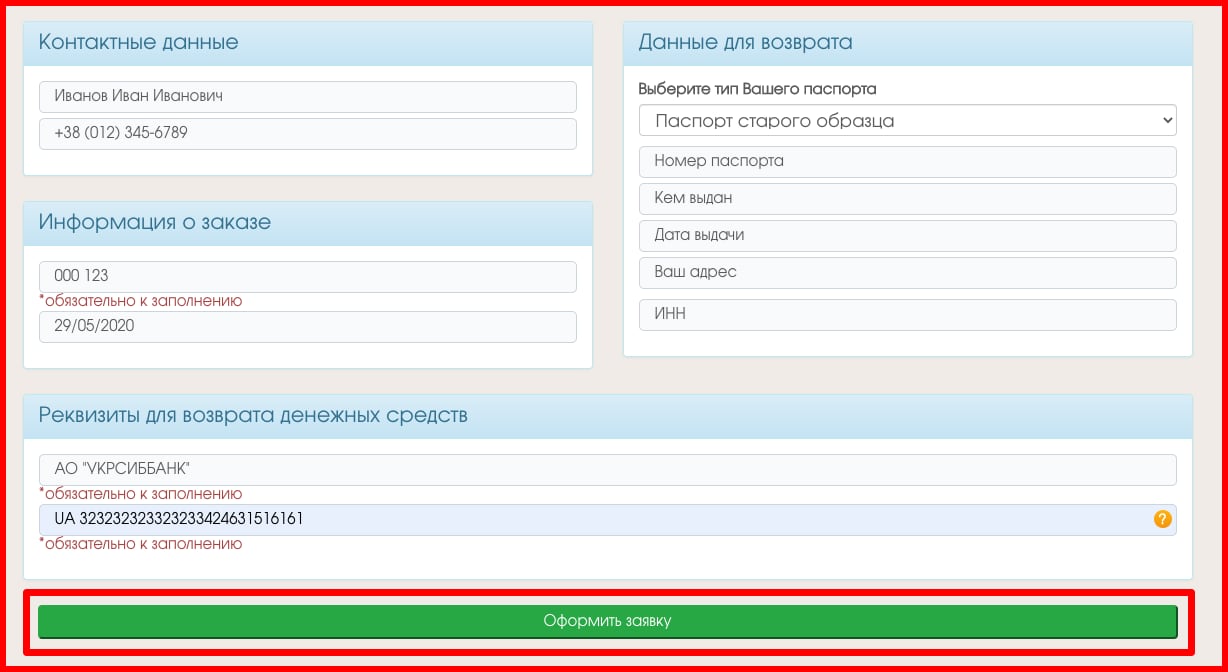This screenshot has width=1228, height=672.
Task: Click the Ваш адрес input field
Action: tap(907, 272)
